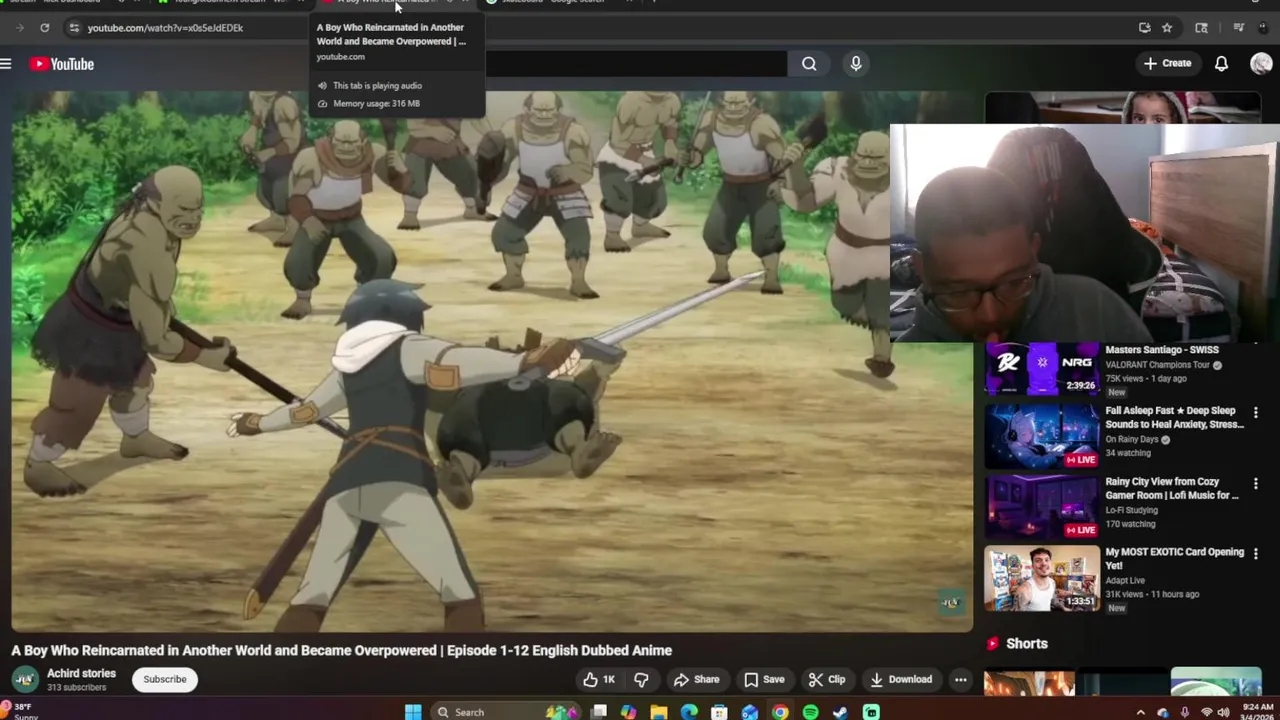The height and width of the screenshot is (720, 1280).
Task: Open the weather widget showing 38°F
Action: pos(20,712)
